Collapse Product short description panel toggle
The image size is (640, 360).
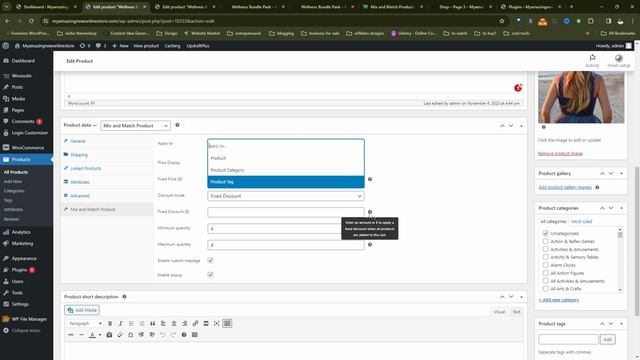[x=521, y=297]
